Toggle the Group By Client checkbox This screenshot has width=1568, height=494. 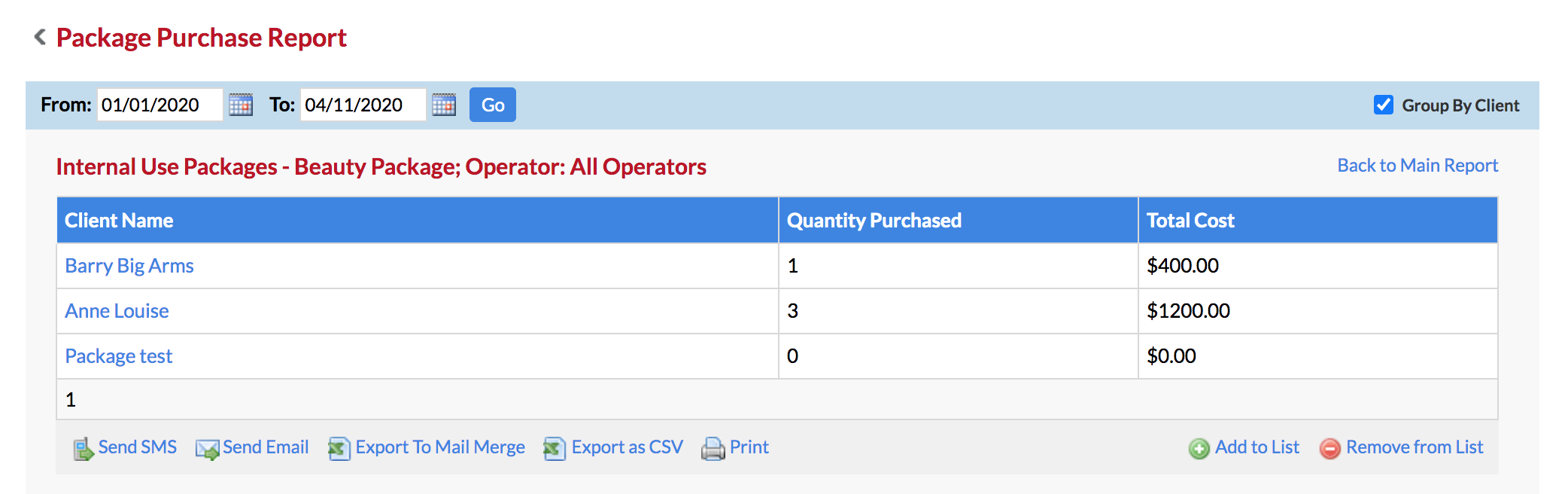tap(1384, 105)
